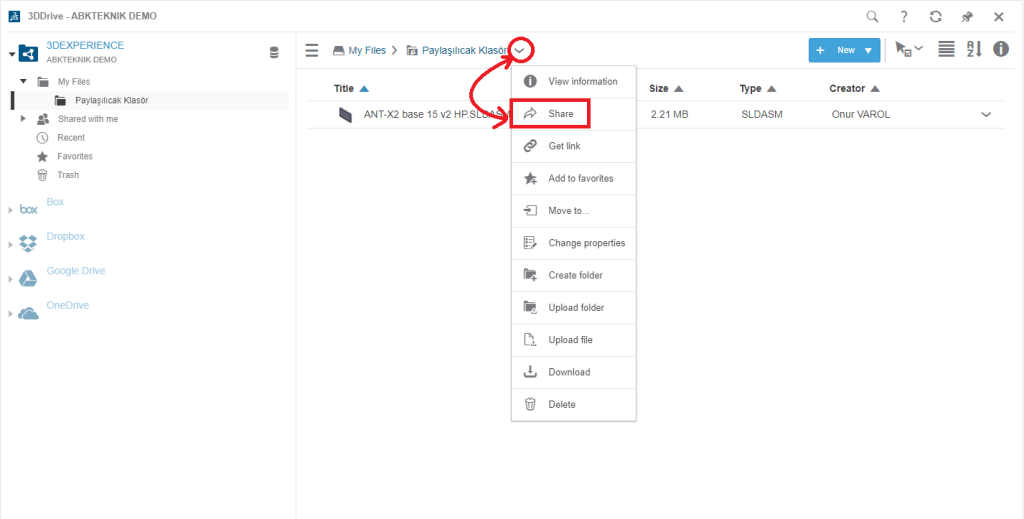The height and width of the screenshot is (519, 1024).
Task: Click the refresh icon in title bar
Action: (x=935, y=17)
